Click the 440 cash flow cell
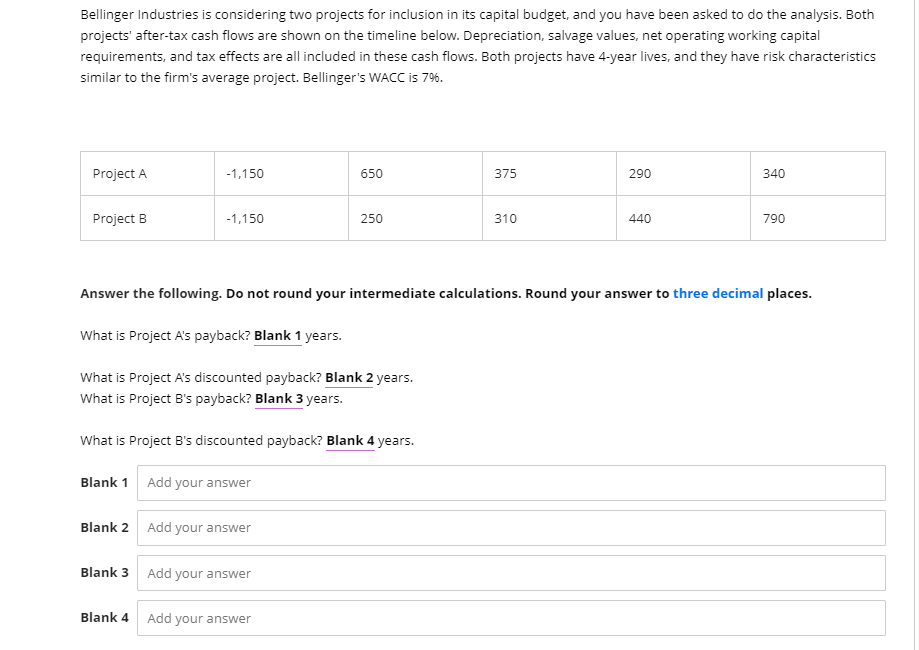The image size is (919, 650). pyautogui.click(x=683, y=219)
